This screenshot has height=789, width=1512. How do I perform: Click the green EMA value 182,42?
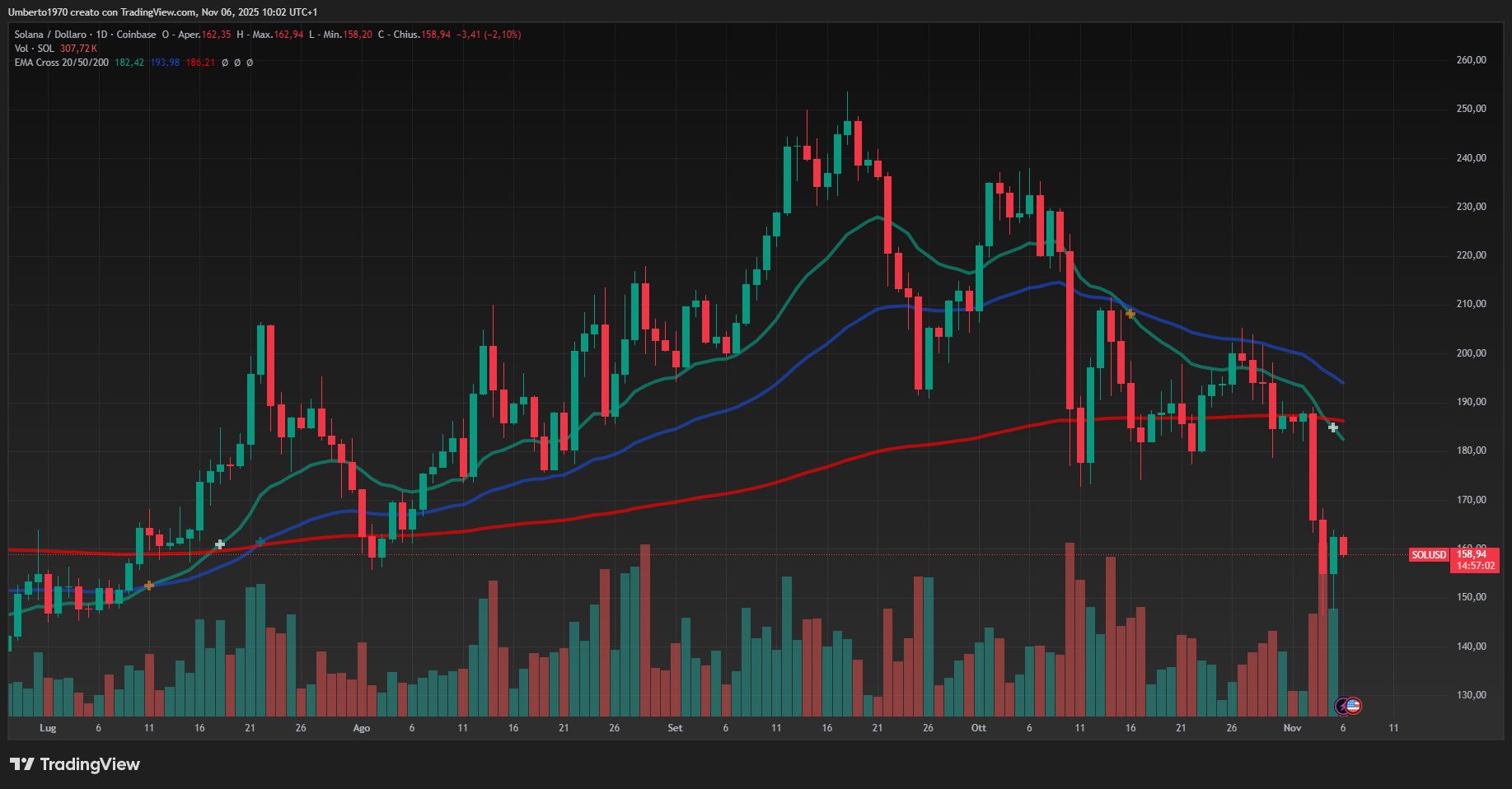point(129,63)
